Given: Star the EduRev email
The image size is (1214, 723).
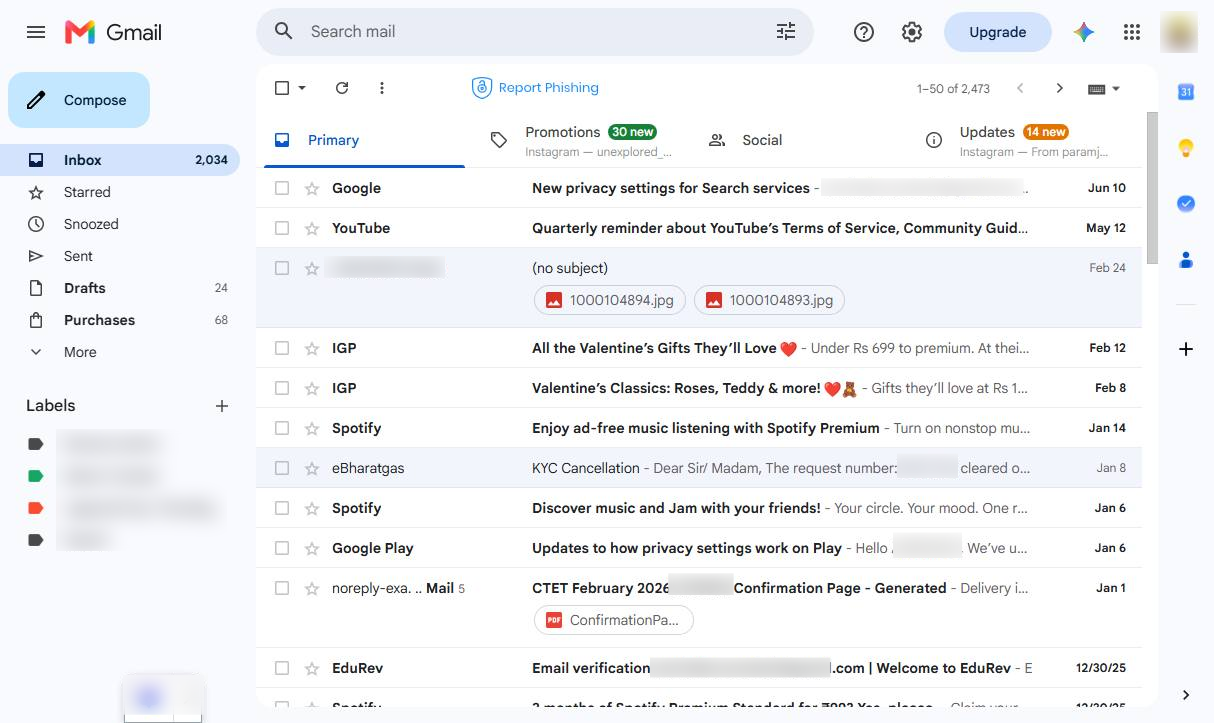Looking at the screenshot, I should (x=312, y=668).
